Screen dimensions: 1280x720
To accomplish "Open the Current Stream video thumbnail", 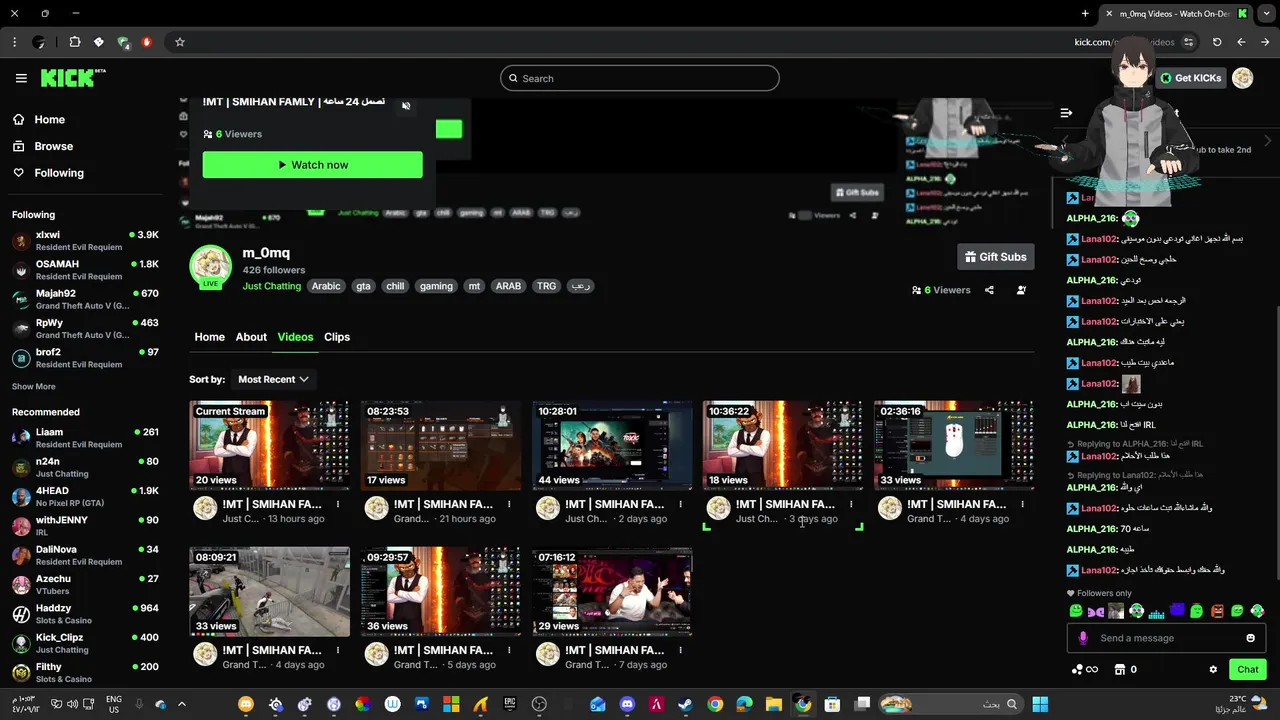I will coord(270,446).
